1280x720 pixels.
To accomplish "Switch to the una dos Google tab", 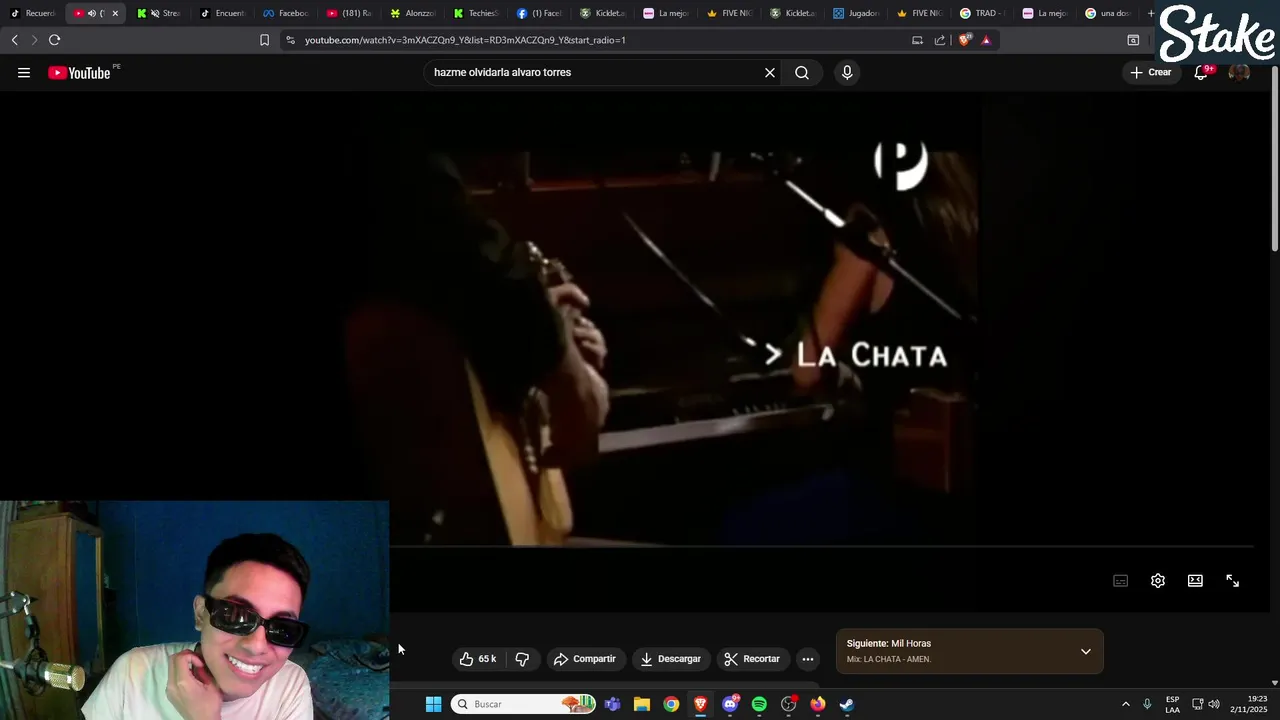I will coord(1108,13).
